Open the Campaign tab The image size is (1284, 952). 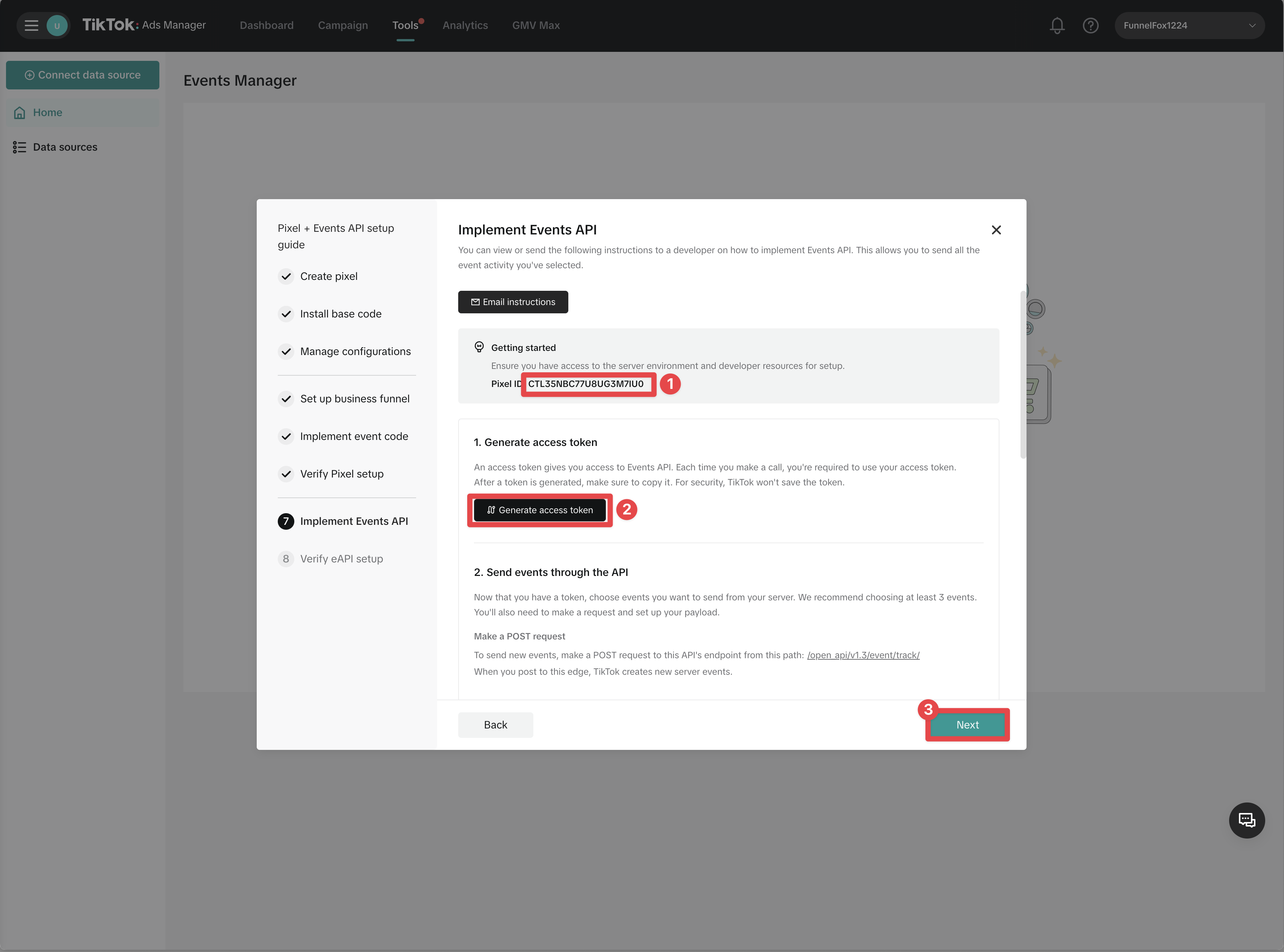point(342,25)
